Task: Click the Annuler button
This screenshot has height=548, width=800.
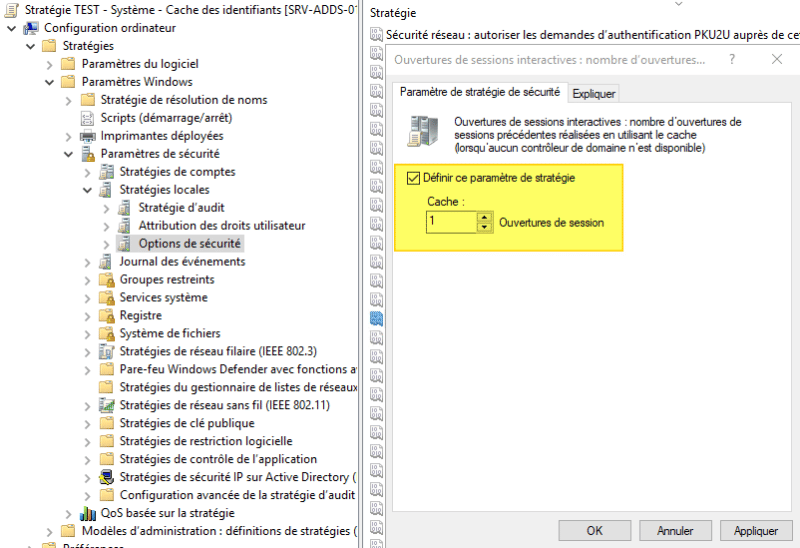Action: pyautogui.click(x=676, y=531)
